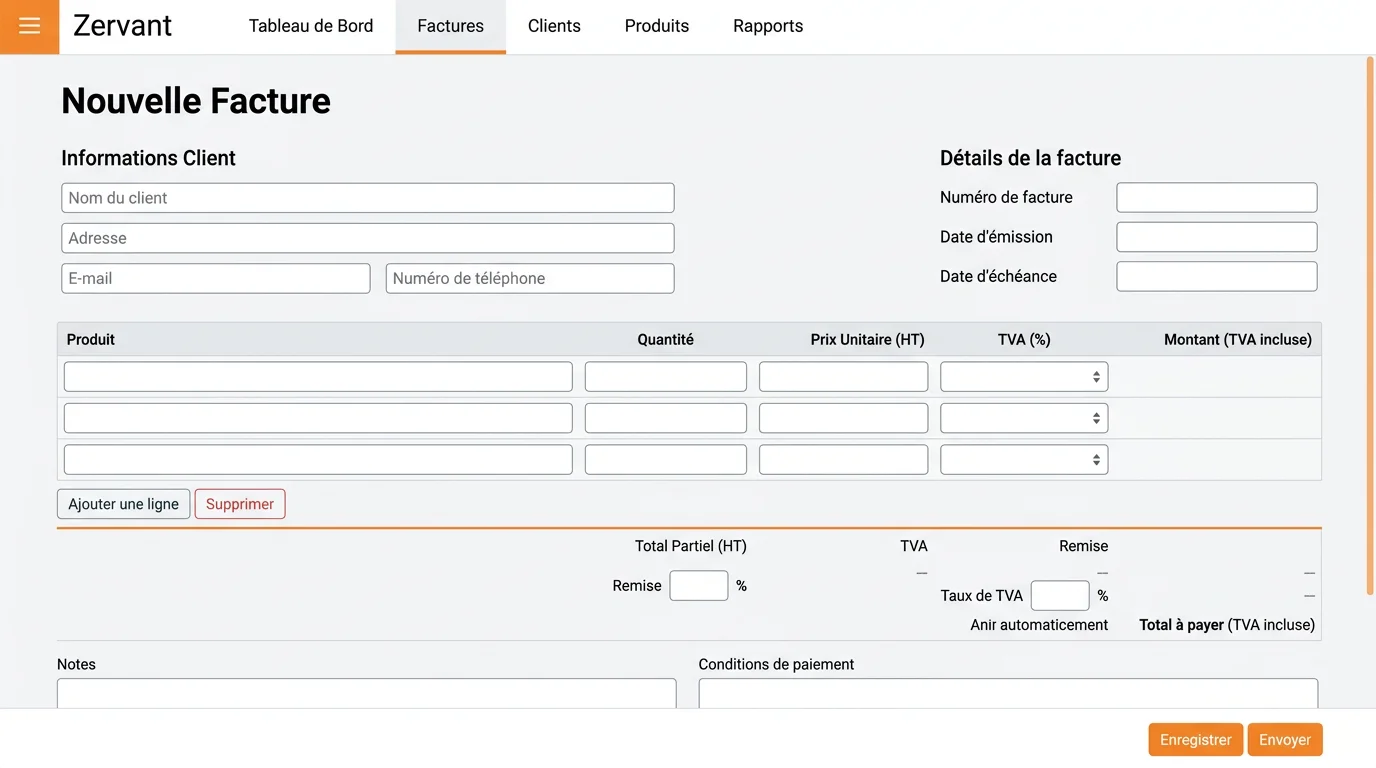Click Supprimer to remove a line
Screen dimensions: 1376x768
pos(239,503)
